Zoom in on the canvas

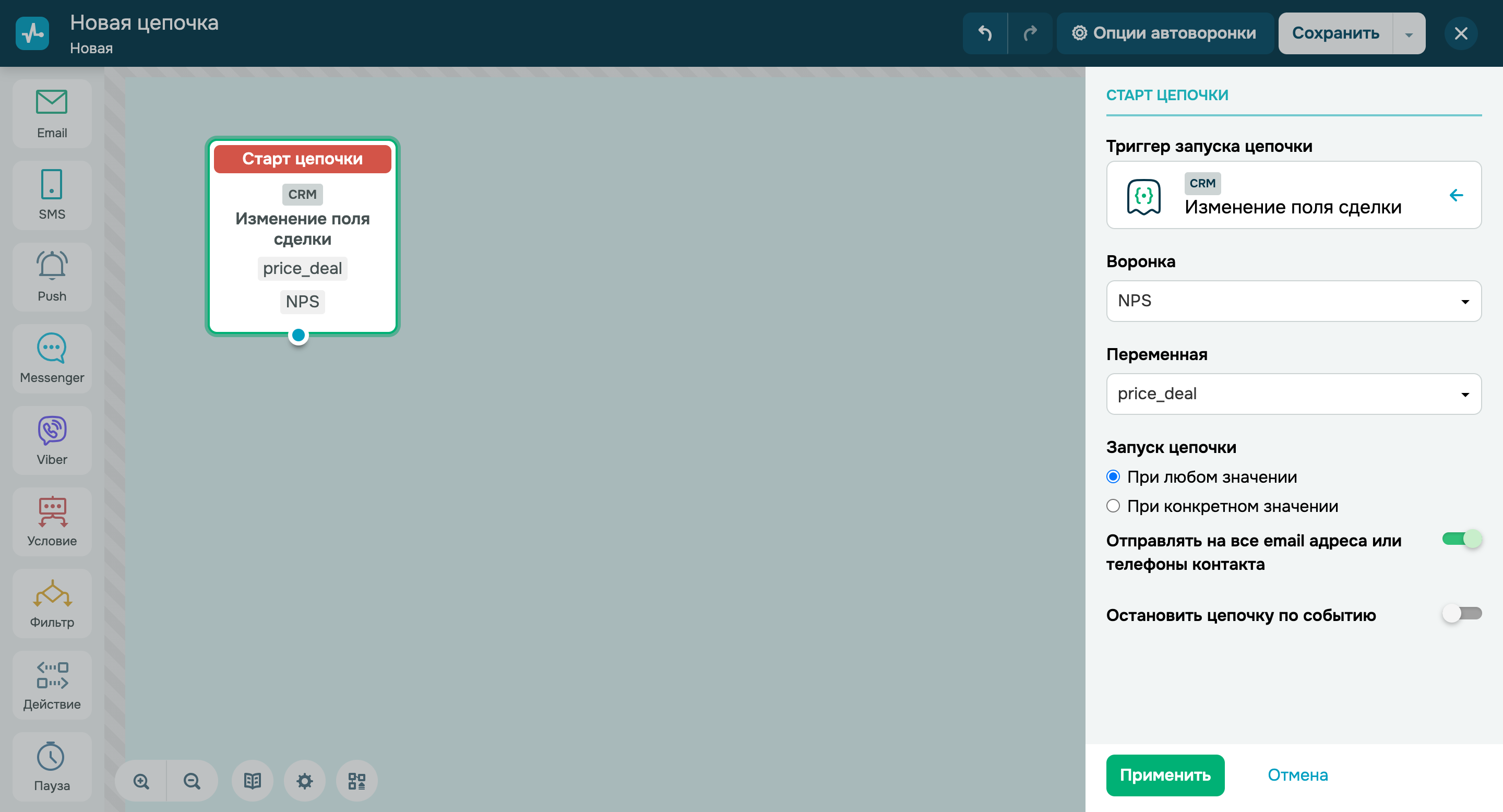coord(141,781)
